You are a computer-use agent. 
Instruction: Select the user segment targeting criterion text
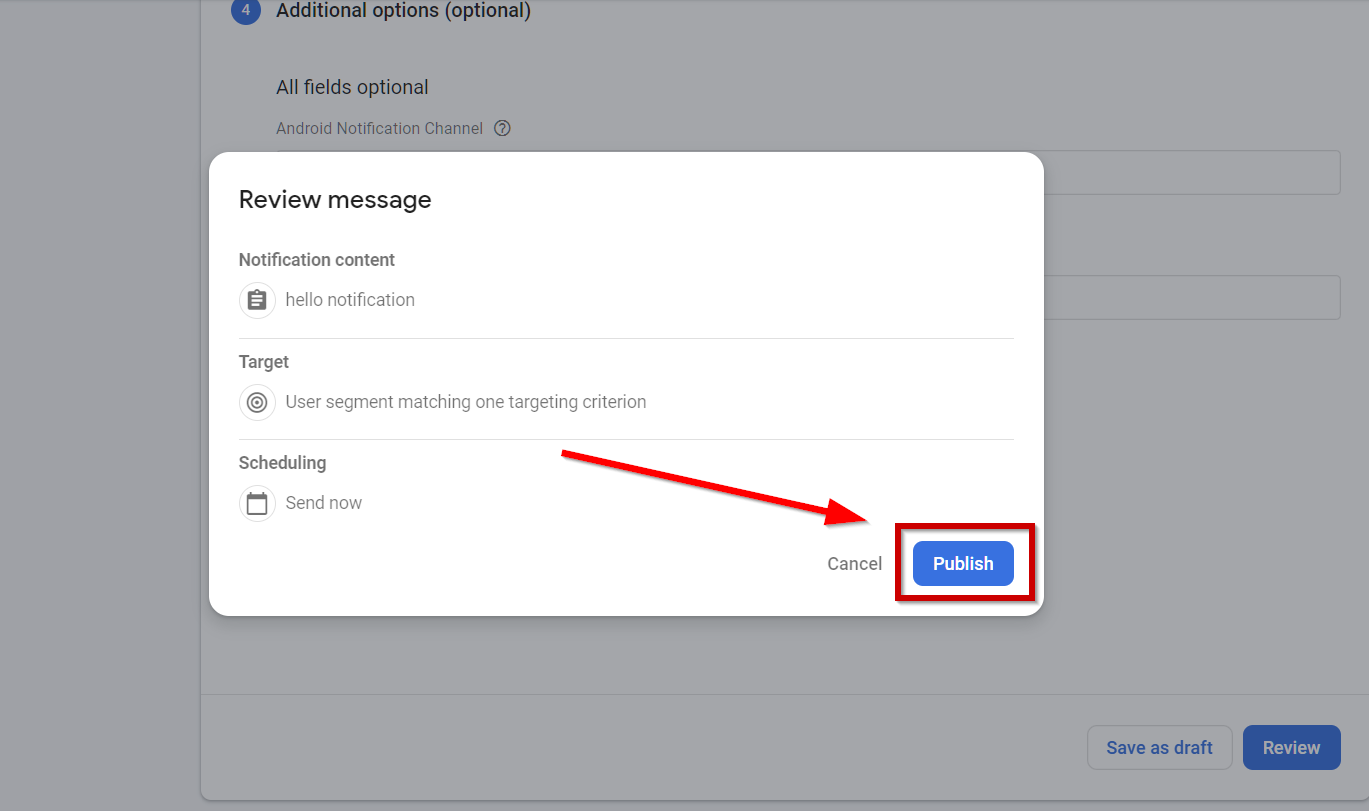point(466,401)
